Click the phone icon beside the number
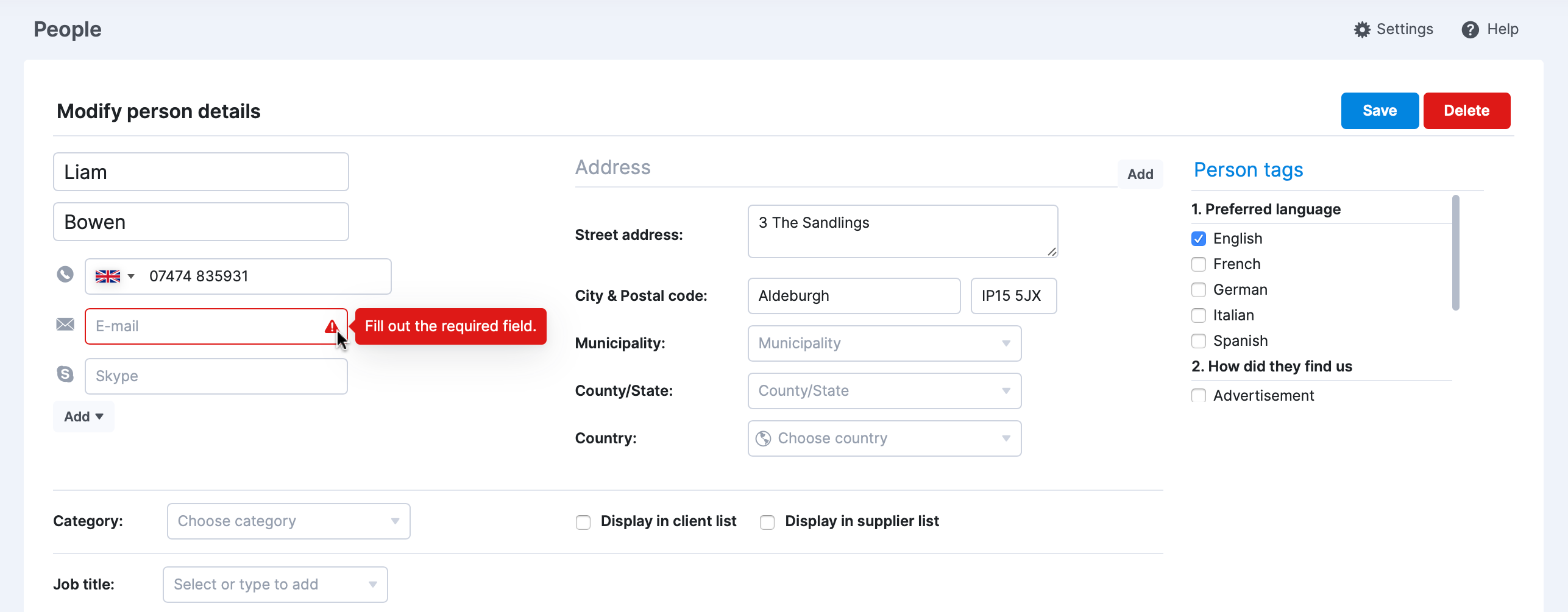Screen dimensions: 1568x612 tap(65, 275)
